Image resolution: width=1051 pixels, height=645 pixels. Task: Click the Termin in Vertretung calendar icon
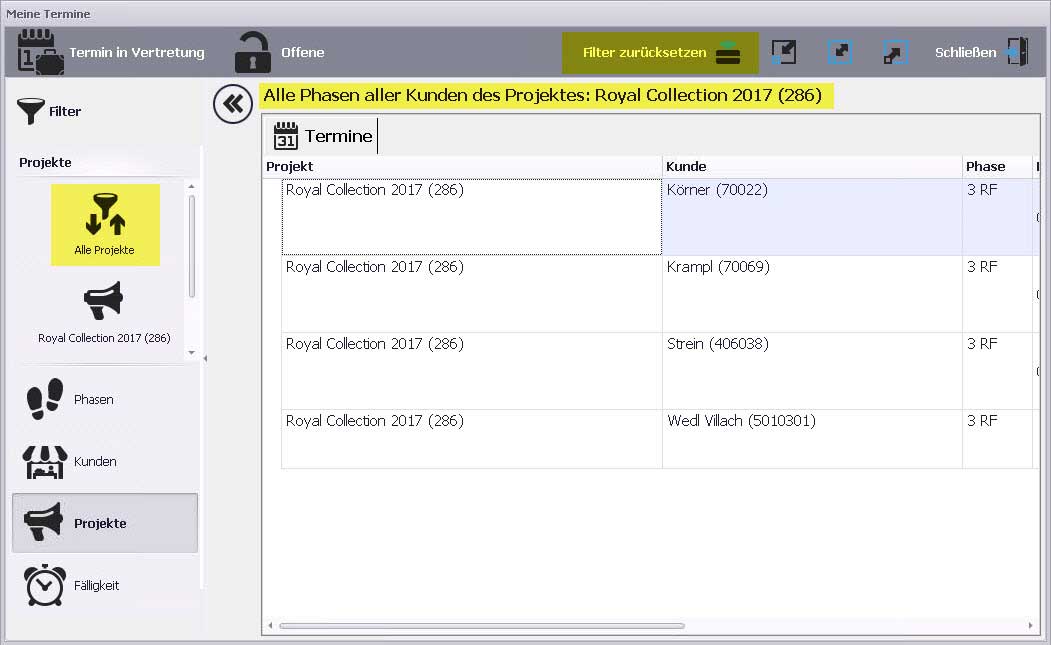point(42,53)
